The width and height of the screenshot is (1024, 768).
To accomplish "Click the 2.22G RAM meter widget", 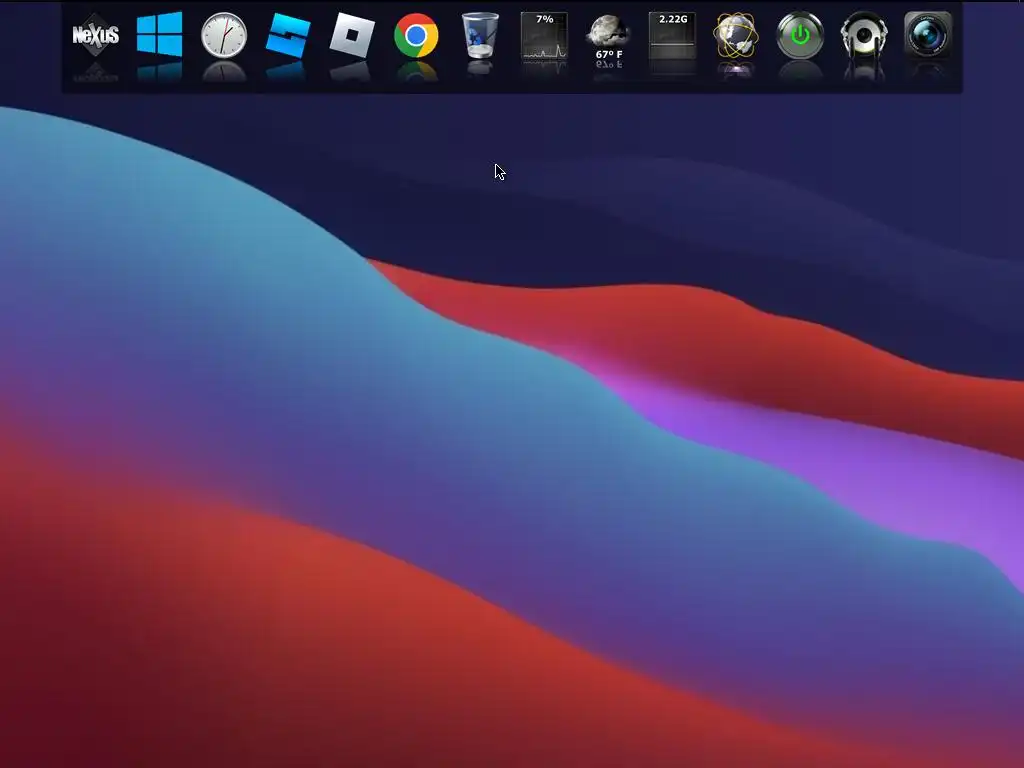I will coord(672,35).
